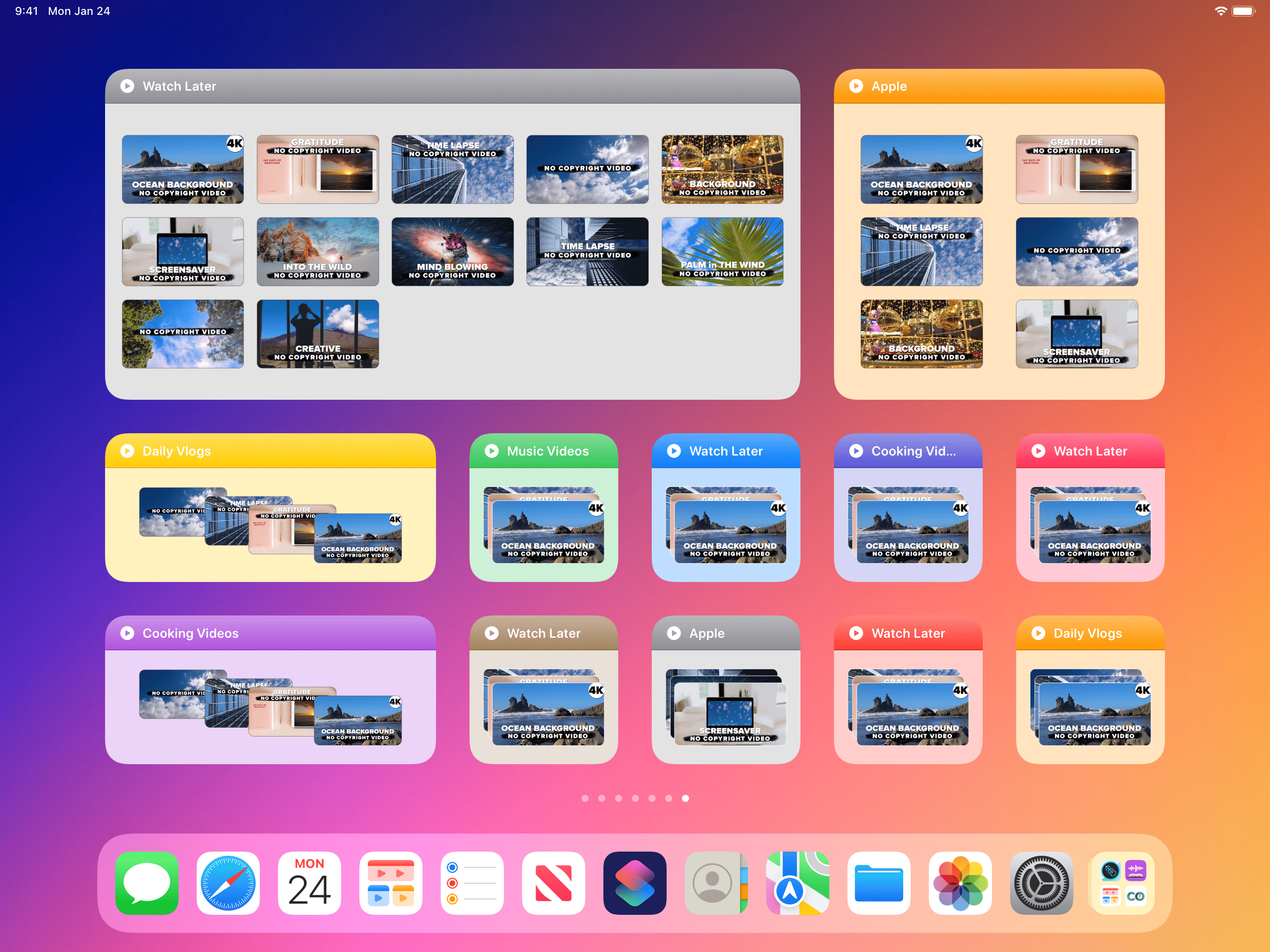Screen dimensions: 1270x952
Task: Open the yellow Daily Vlogs widget title
Action: [176, 451]
